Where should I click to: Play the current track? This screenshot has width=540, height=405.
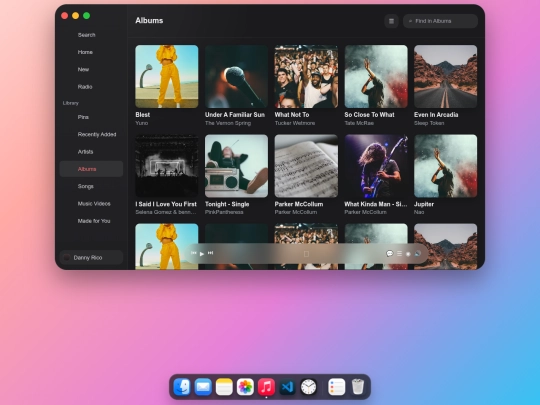[202, 254]
